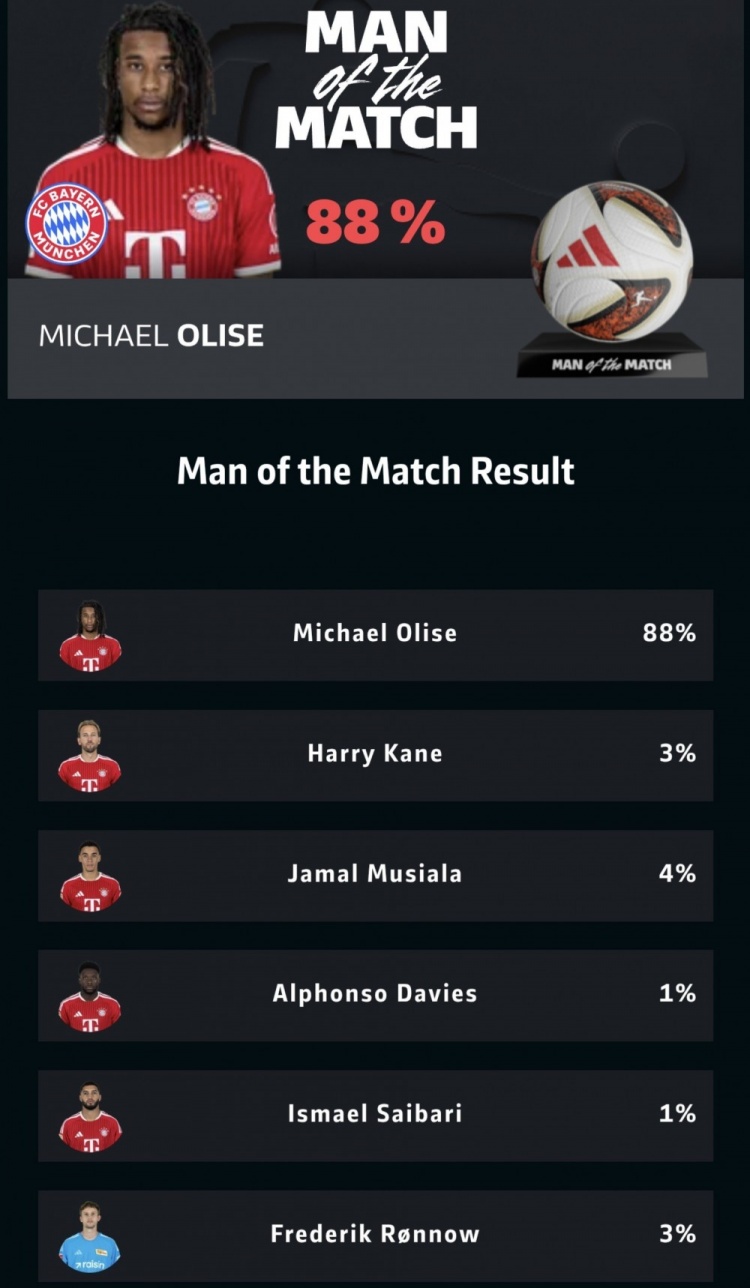Select the Jamal Musiala name in results
Viewport: 750px width, 1288px height.
375,873
